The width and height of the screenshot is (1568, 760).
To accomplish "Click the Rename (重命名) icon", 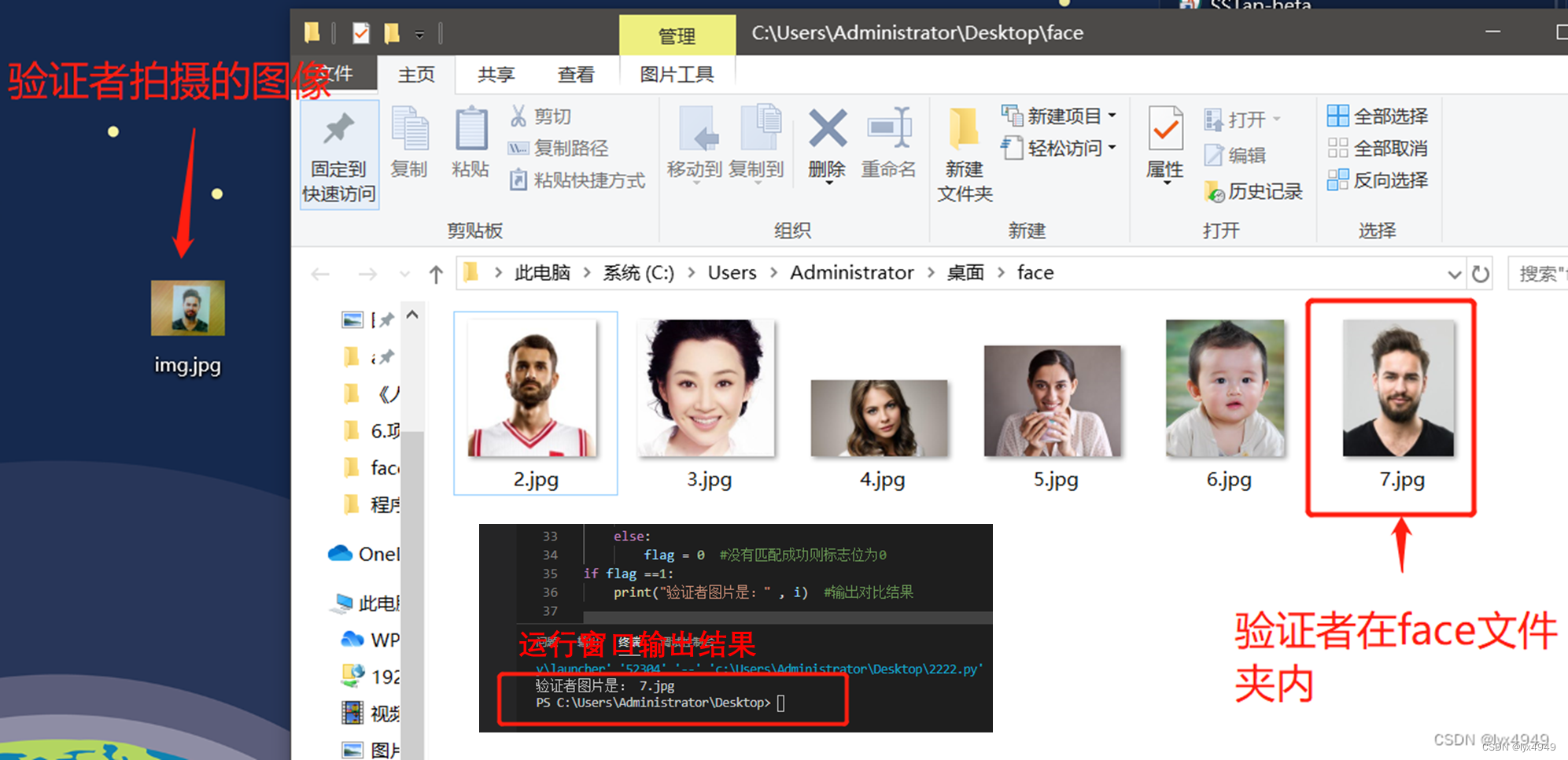I will 888,128.
